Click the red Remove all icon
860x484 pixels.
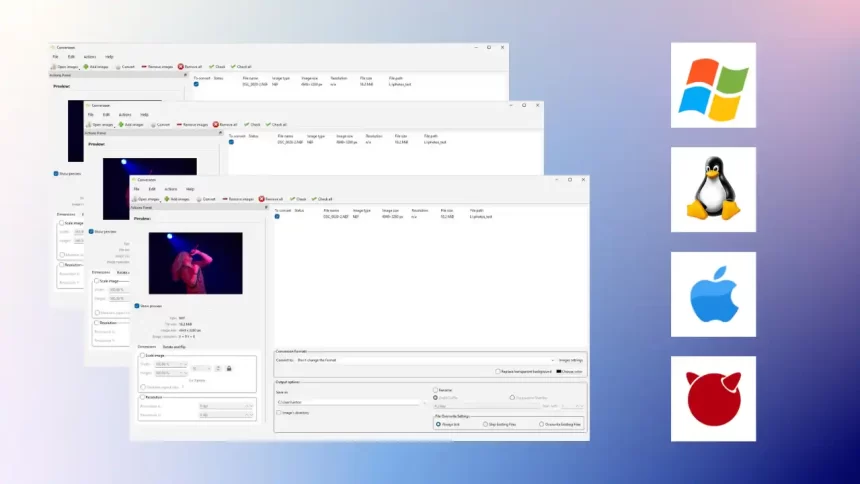(262, 199)
